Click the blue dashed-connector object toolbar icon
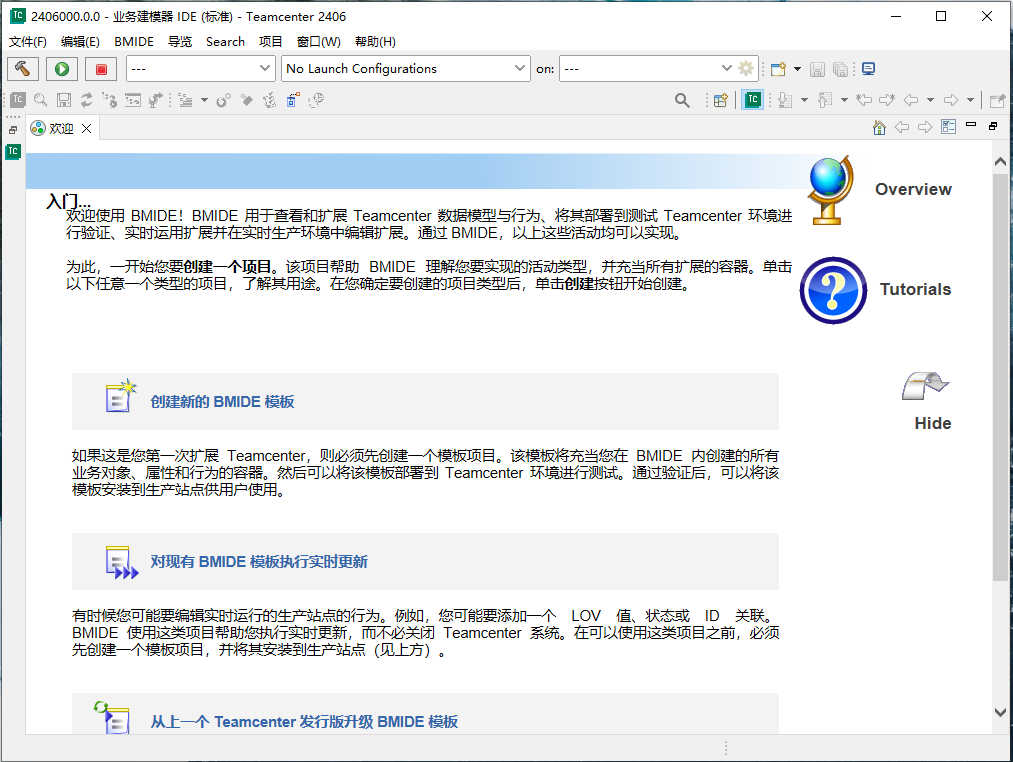 pos(293,100)
